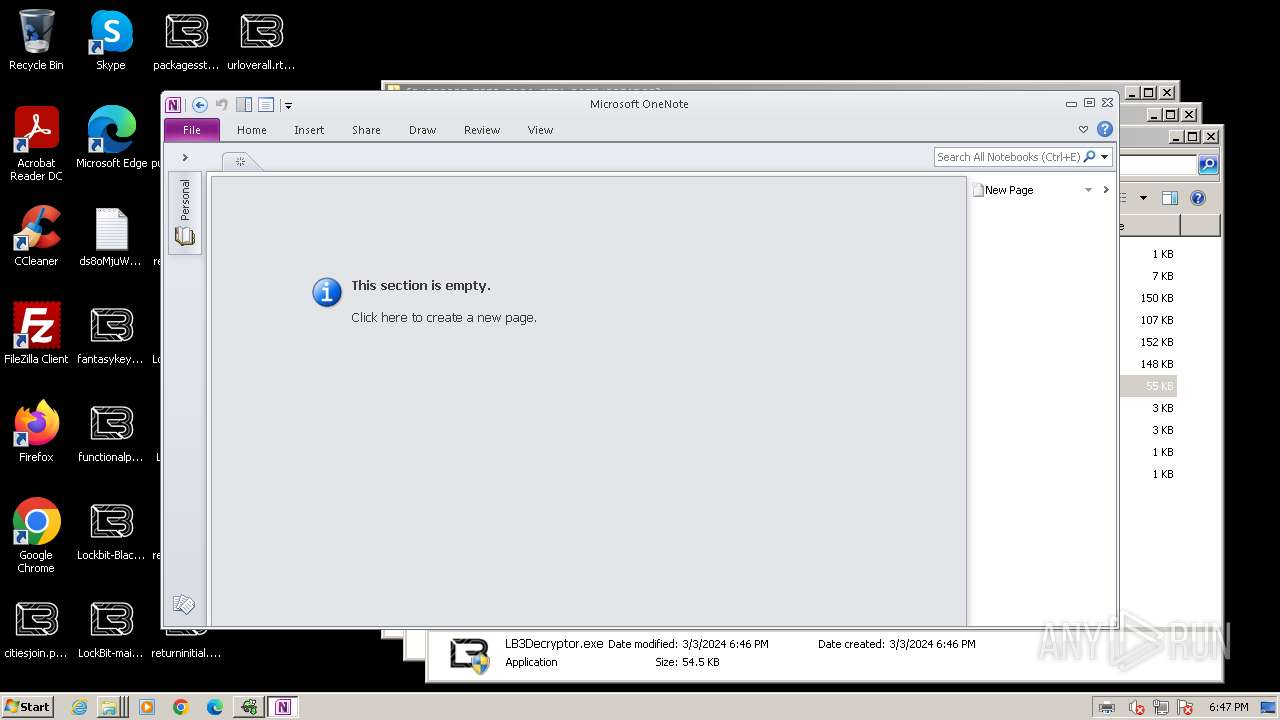Open FileZilla Client shortcut
1280x720 pixels.
36,334
